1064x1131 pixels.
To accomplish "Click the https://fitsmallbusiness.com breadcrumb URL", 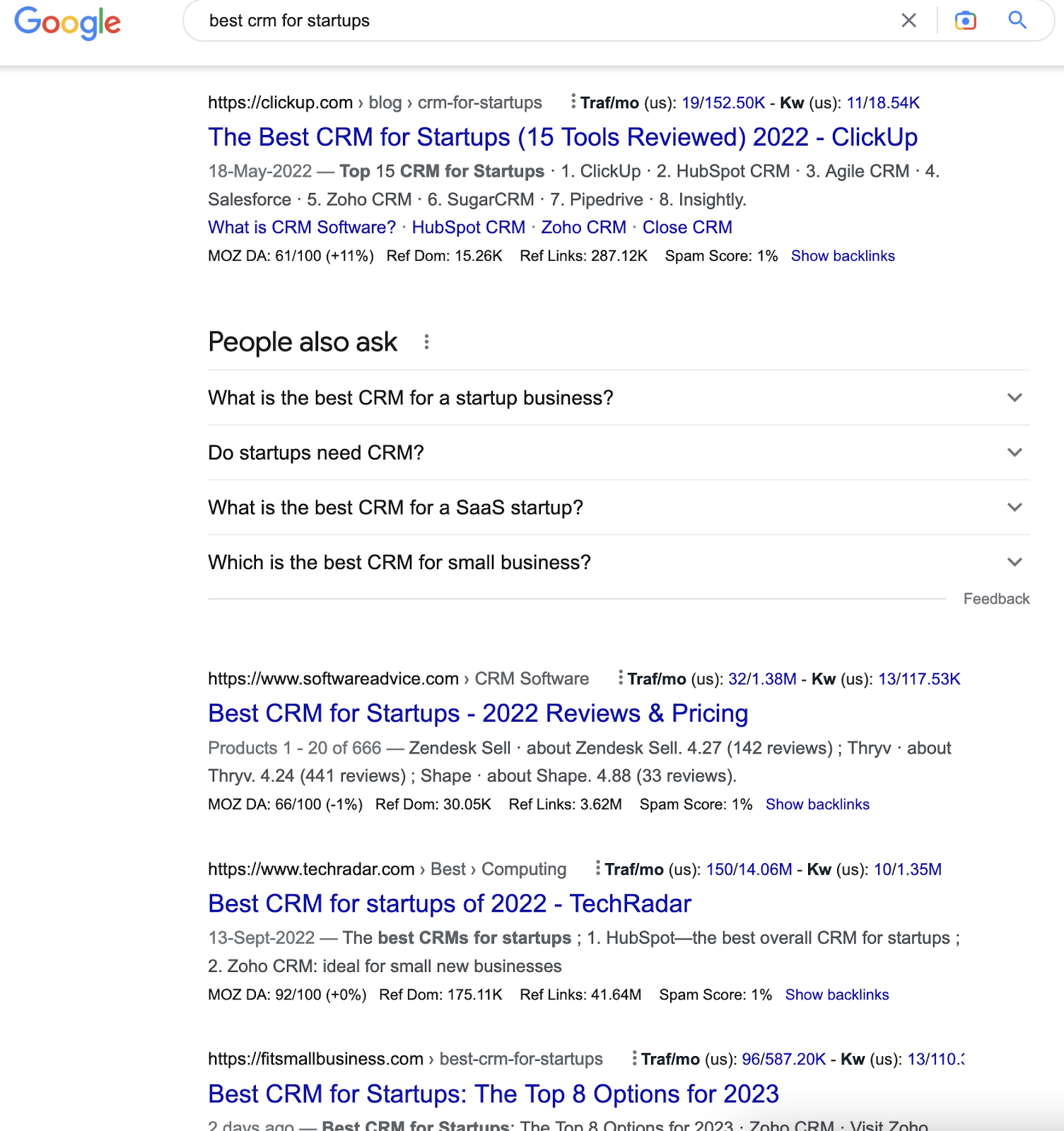I will [315, 1059].
